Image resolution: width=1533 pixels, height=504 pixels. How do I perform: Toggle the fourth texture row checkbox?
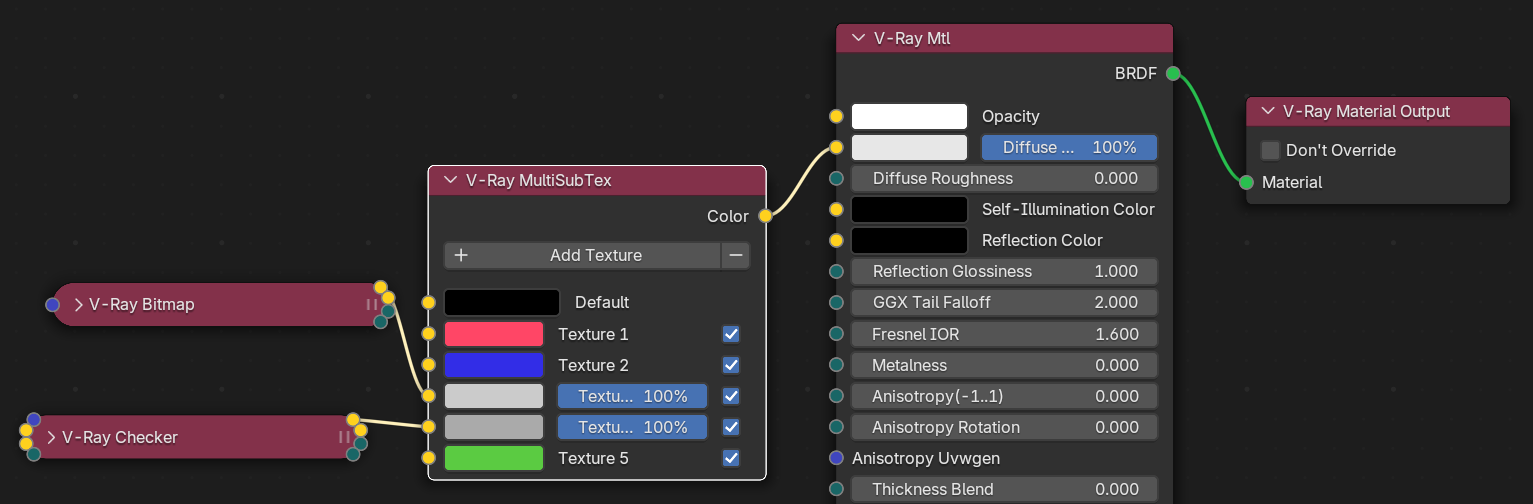[731, 427]
